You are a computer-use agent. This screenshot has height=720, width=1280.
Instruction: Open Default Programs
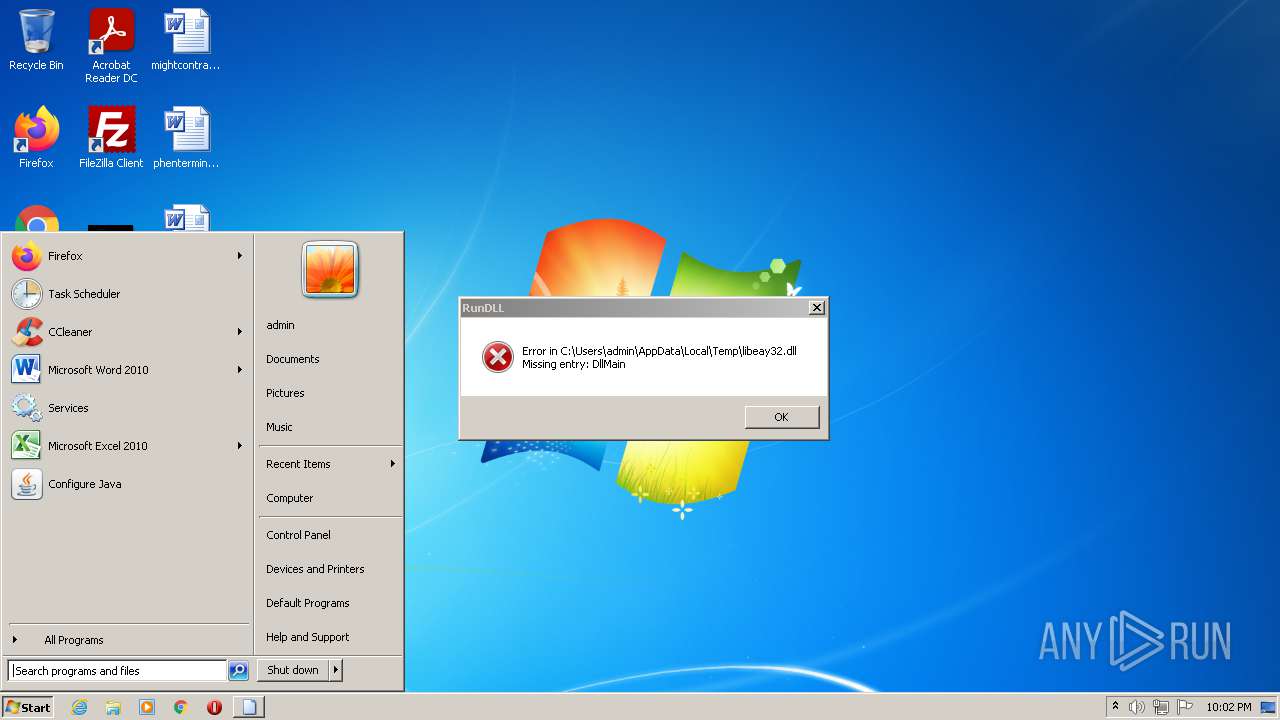[308, 603]
